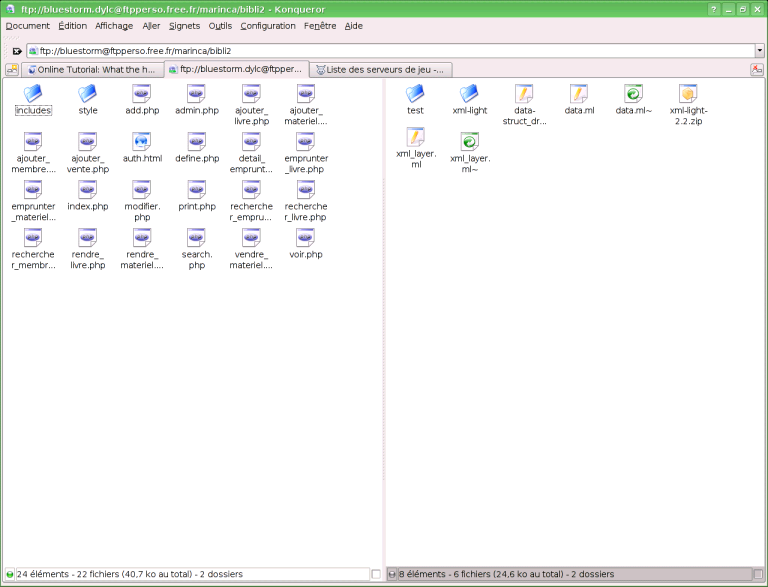
Task: Toggle the left pane link checkbox
Action: click(376, 574)
